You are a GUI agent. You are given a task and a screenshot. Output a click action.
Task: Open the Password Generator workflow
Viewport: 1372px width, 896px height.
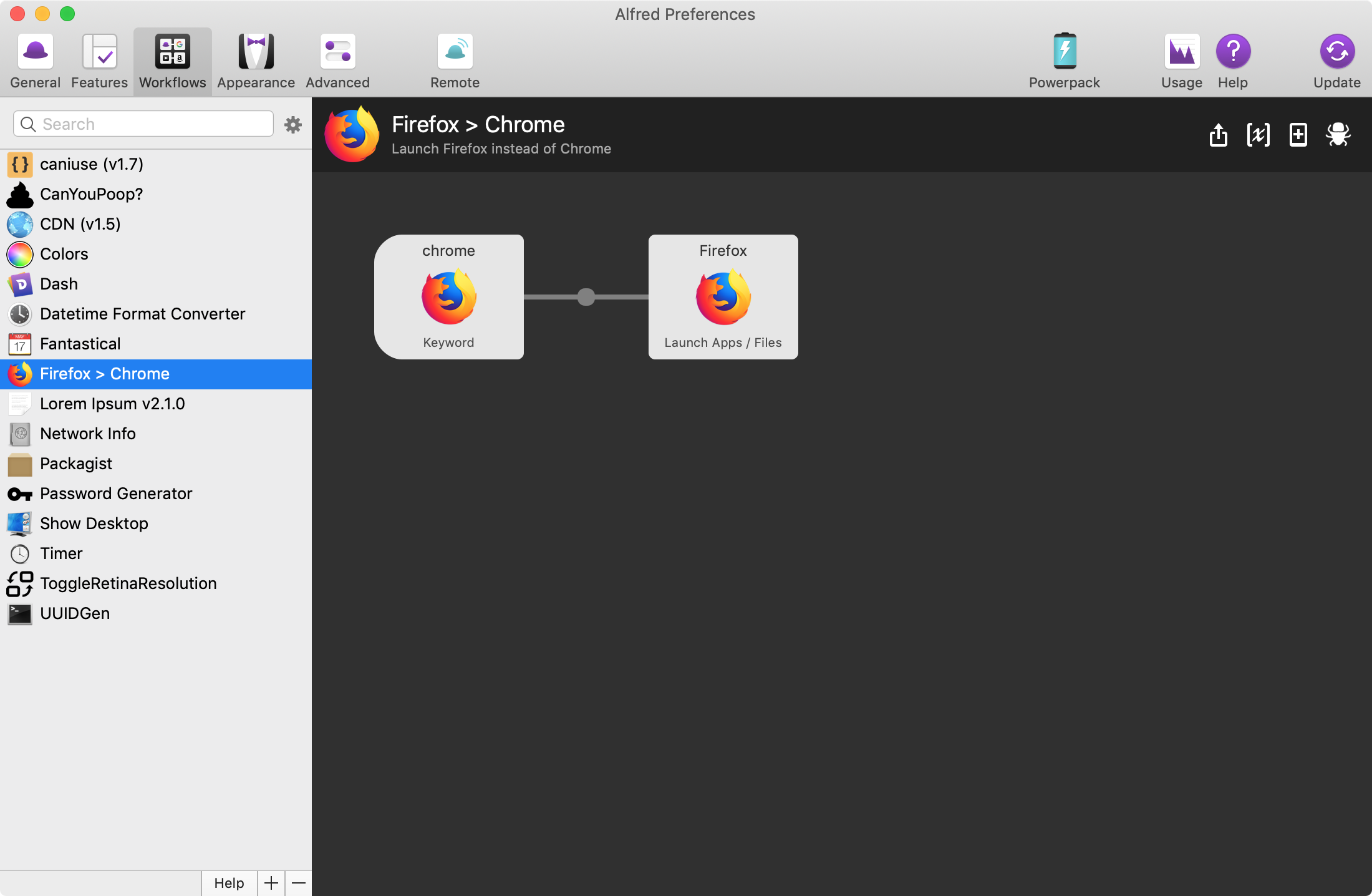[116, 494]
